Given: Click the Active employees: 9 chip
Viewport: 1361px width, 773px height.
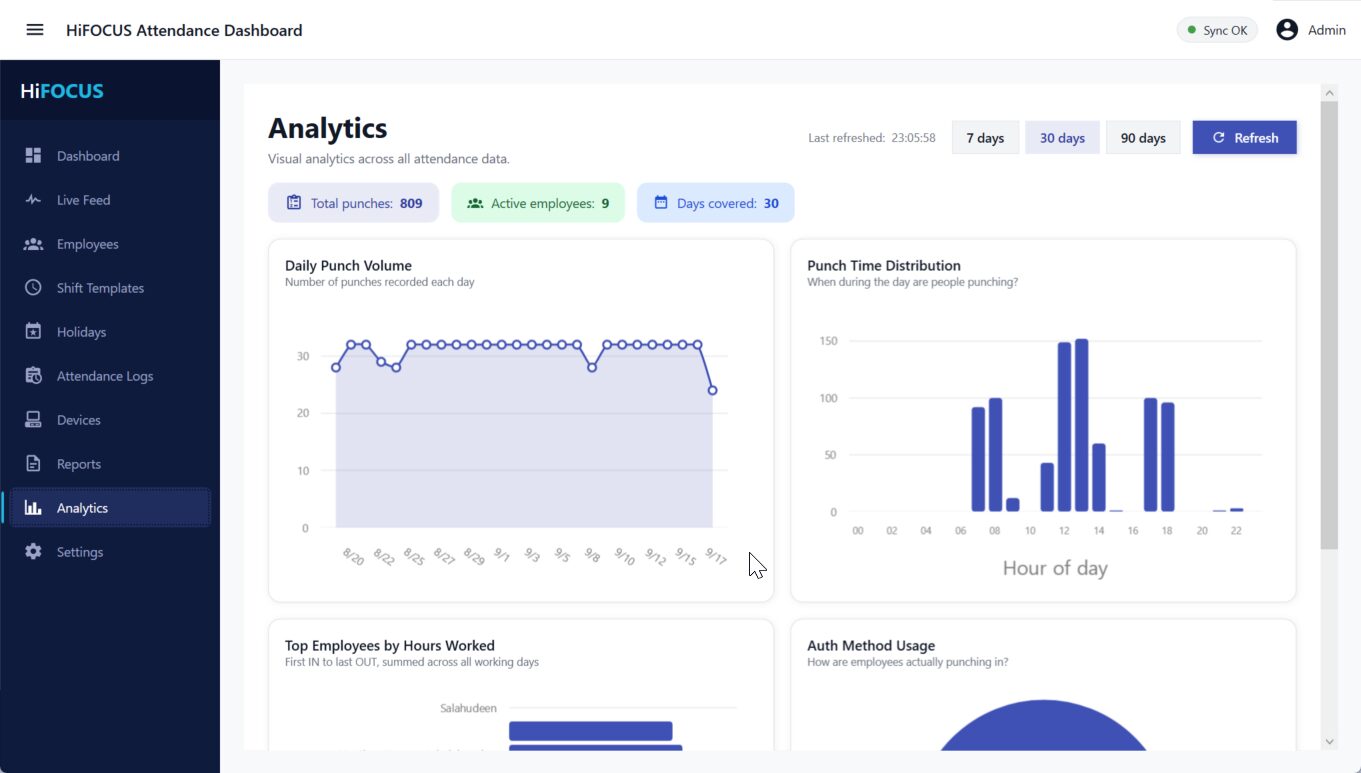Looking at the screenshot, I should click(x=538, y=203).
